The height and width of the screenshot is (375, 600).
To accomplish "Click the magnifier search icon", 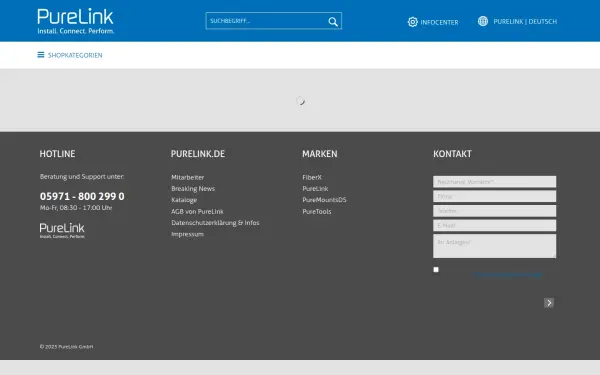I will (x=333, y=21).
